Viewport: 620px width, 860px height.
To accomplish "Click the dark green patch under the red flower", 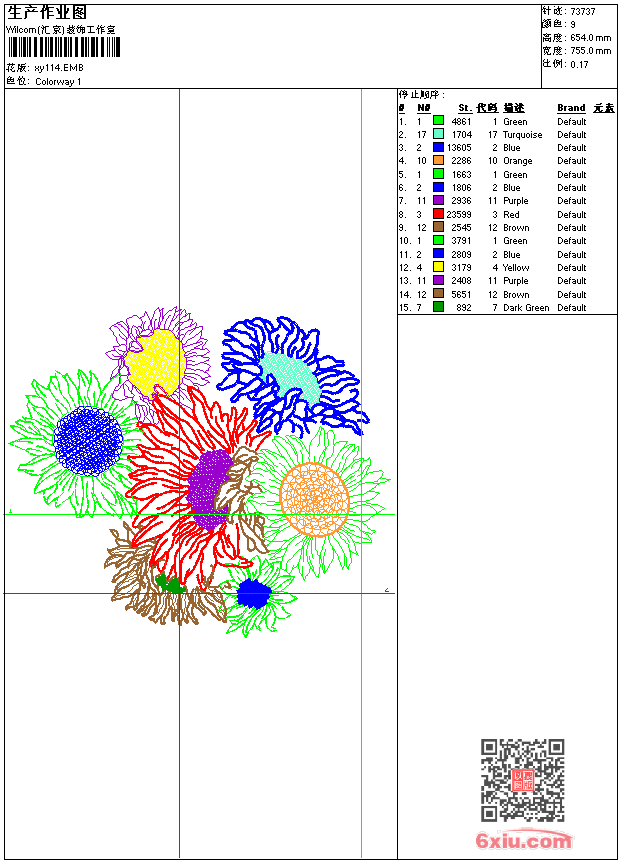I will point(169,584).
